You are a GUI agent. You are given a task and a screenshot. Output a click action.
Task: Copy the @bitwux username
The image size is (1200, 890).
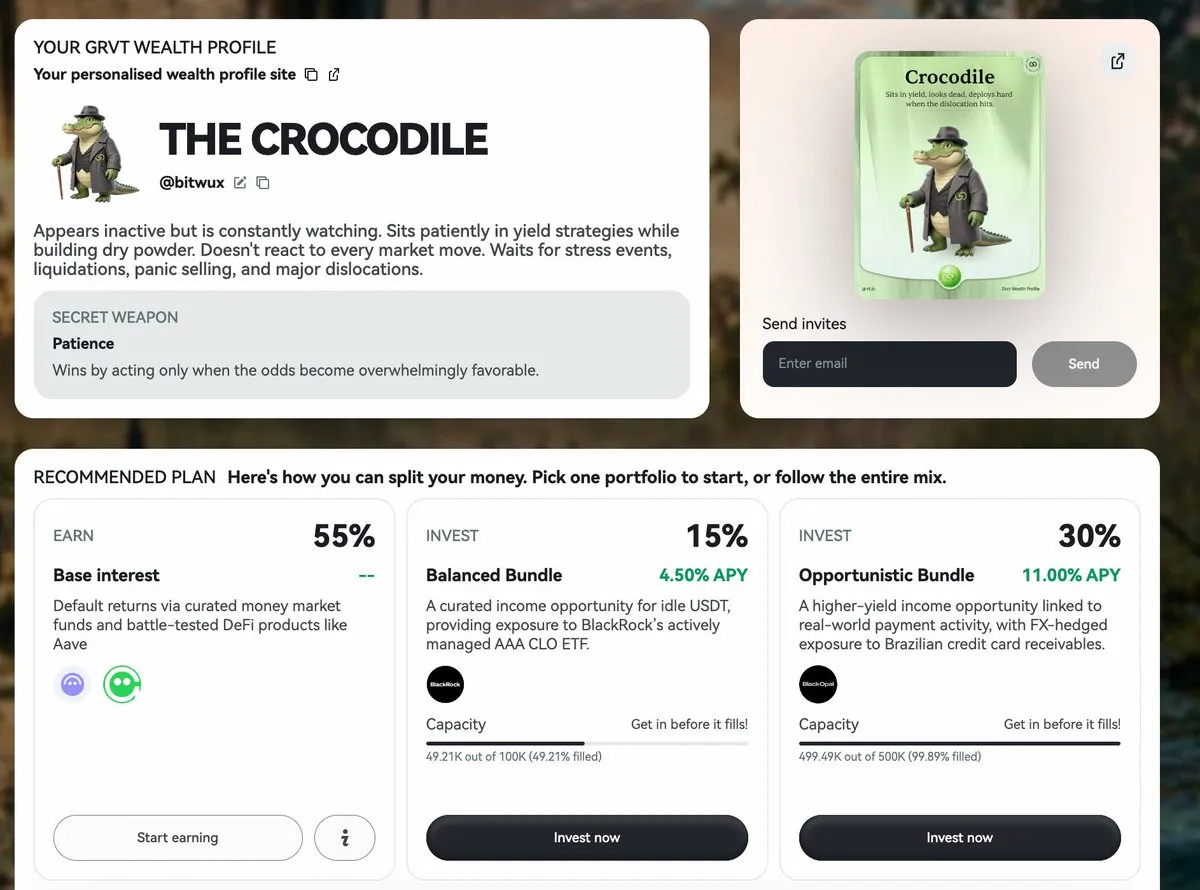coord(263,182)
